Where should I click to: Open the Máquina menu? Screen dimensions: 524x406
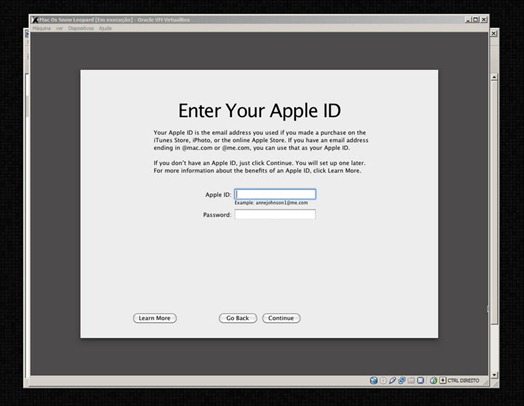[42, 28]
